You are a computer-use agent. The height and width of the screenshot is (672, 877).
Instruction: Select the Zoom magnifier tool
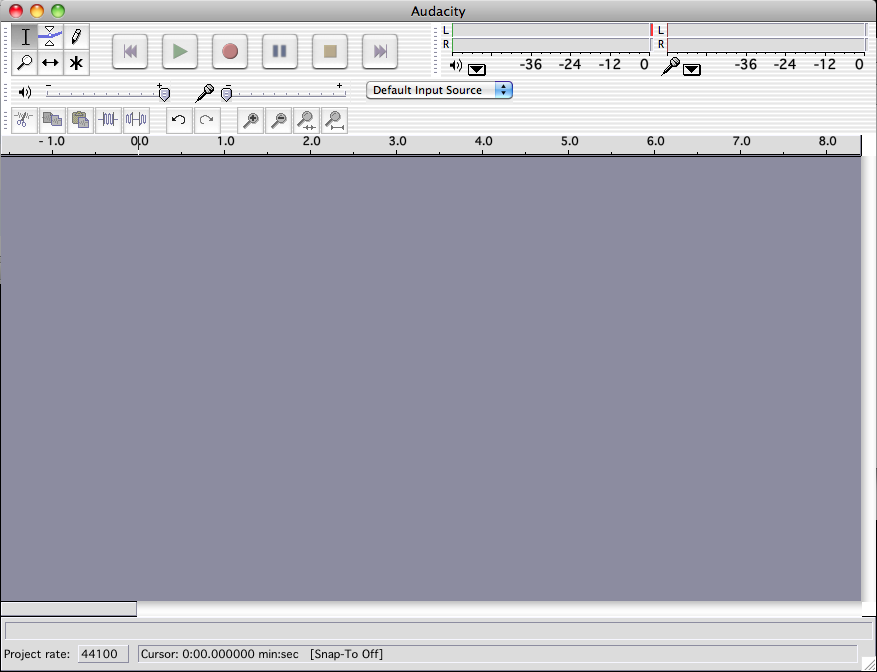25,63
